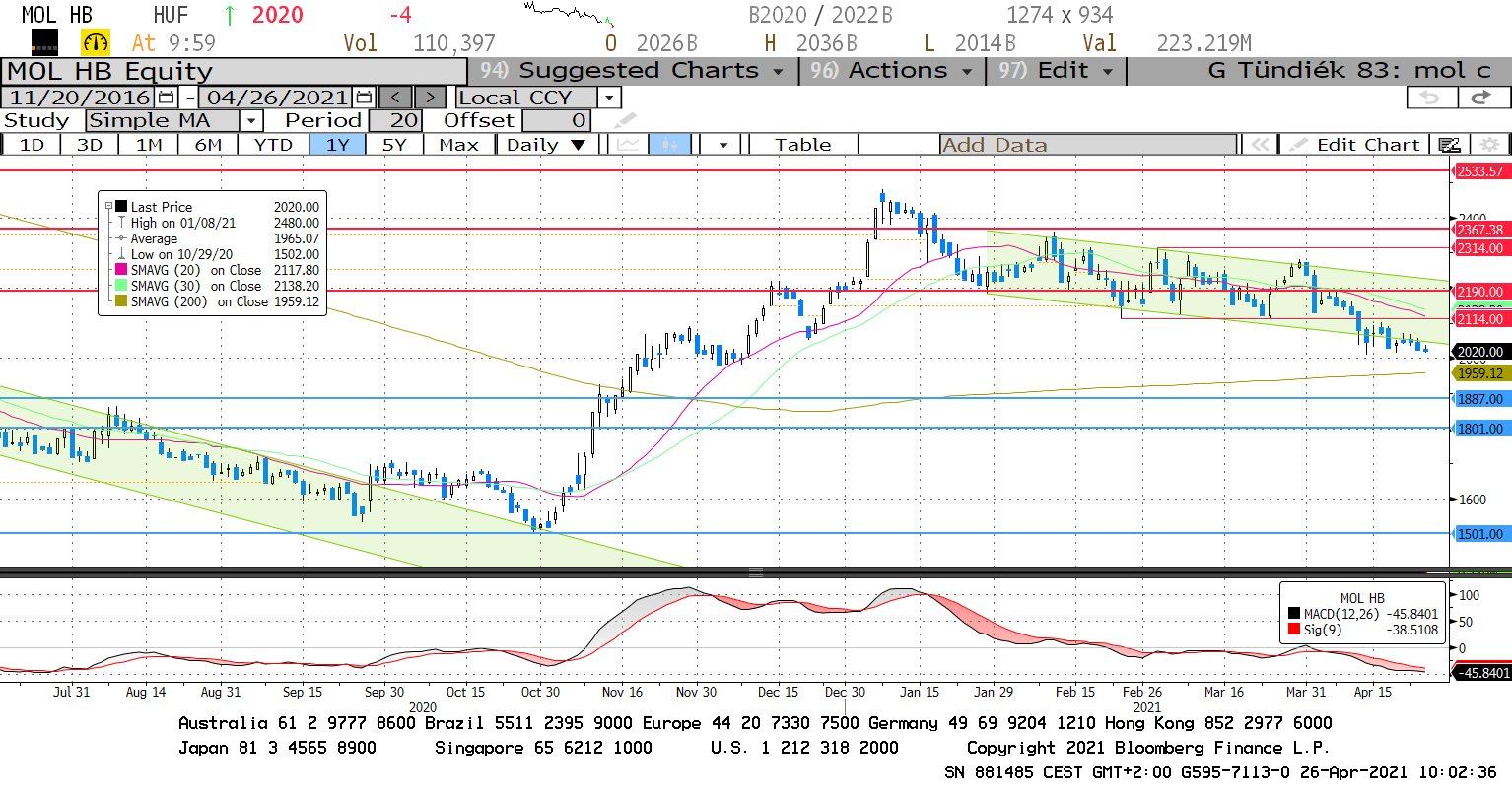Click the yellow gauge indicator icon
1512x801 pixels.
pyautogui.click(x=96, y=42)
